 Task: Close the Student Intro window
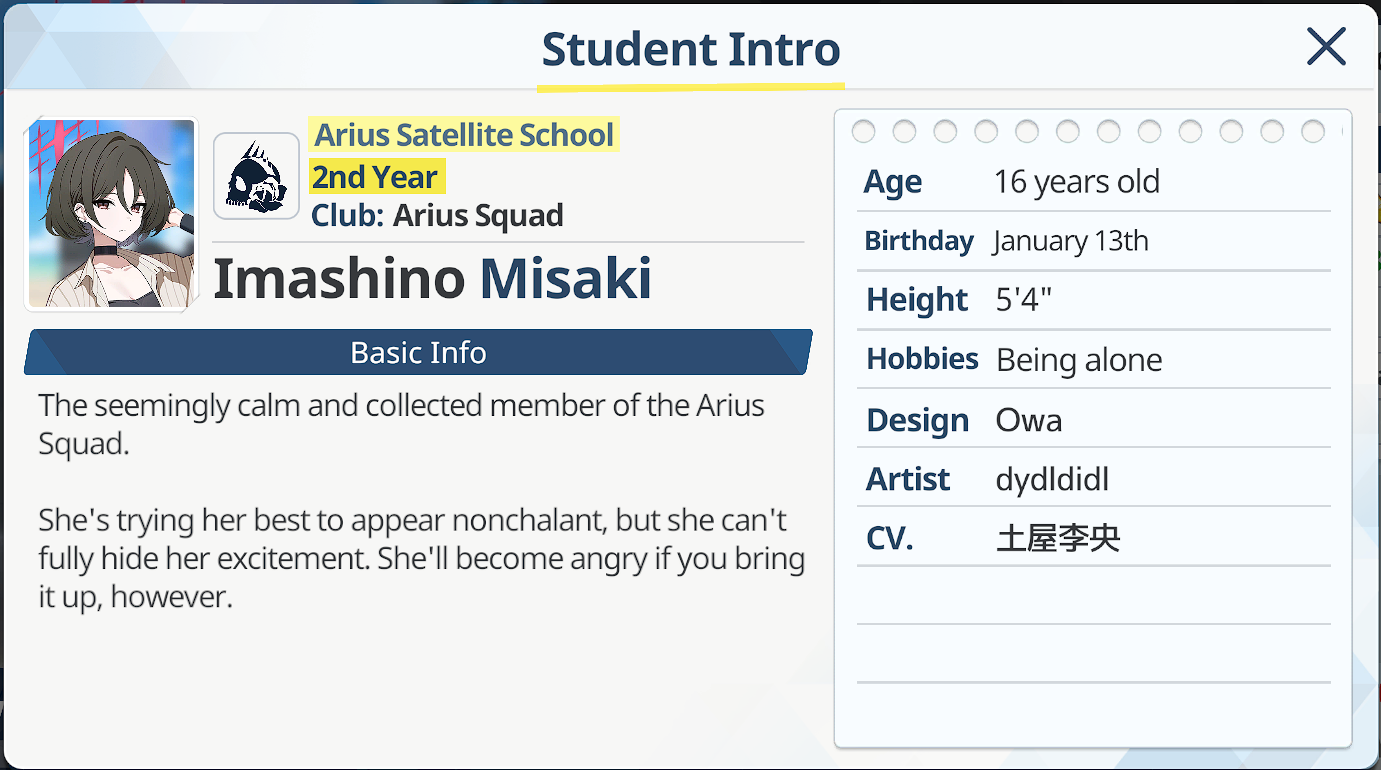coord(1326,47)
